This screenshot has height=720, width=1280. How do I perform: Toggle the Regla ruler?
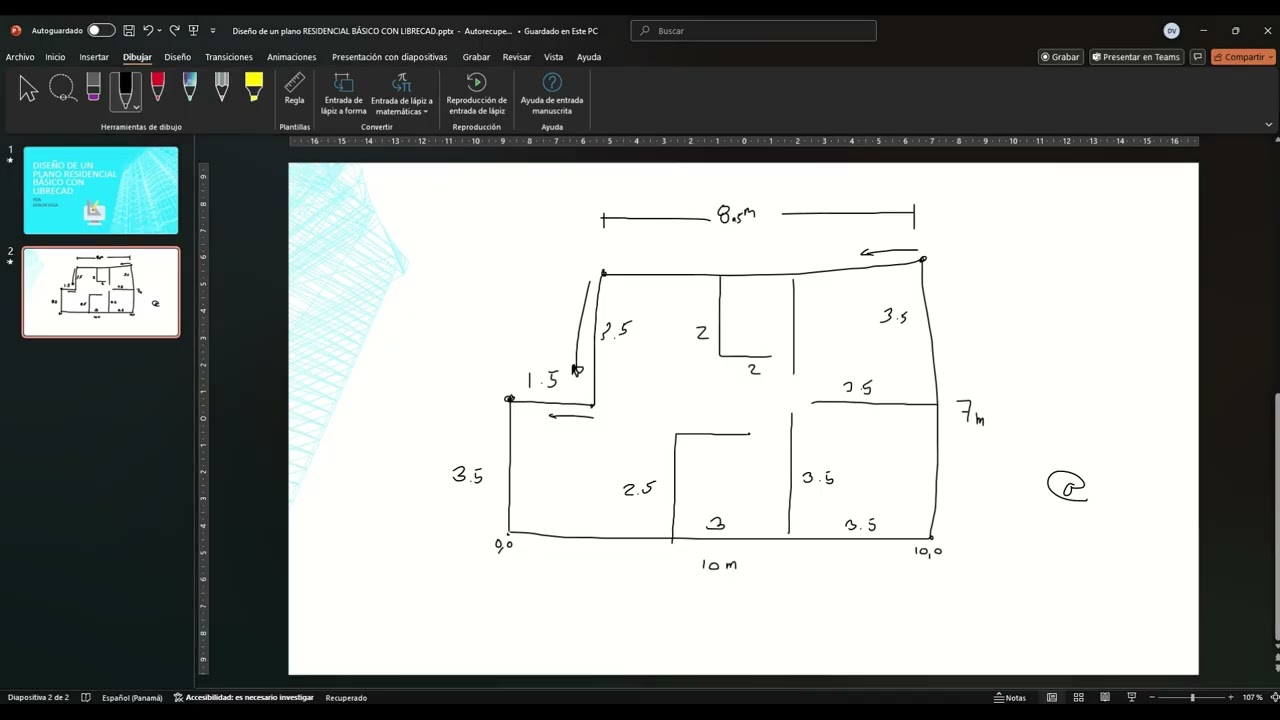tap(294, 89)
